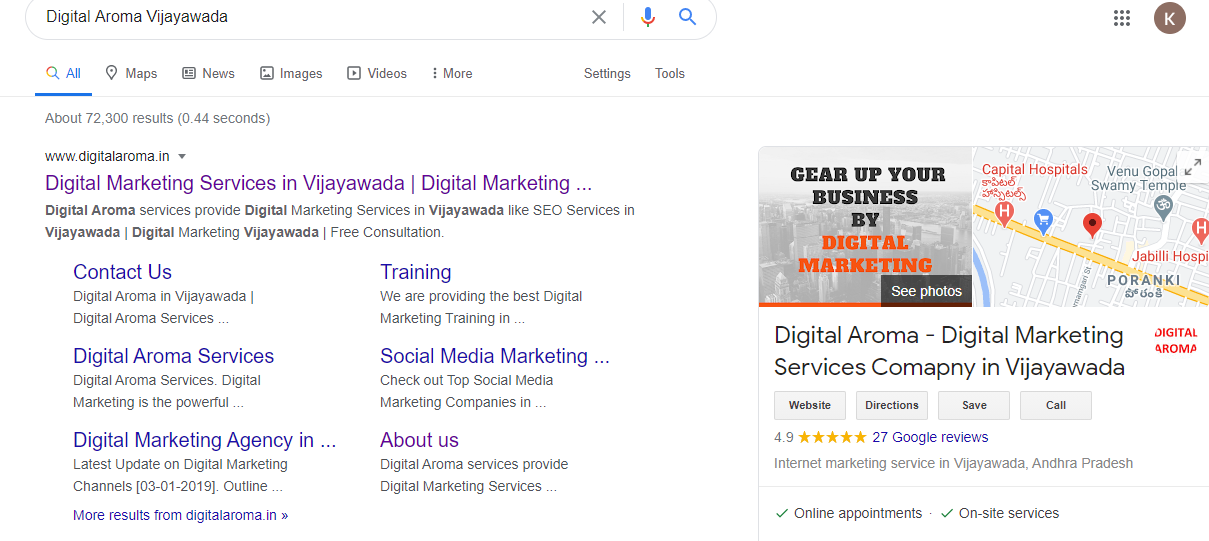This screenshot has height=541, width=1209.
Task: Open the Digital Aroma logo image
Action: coord(1176,341)
